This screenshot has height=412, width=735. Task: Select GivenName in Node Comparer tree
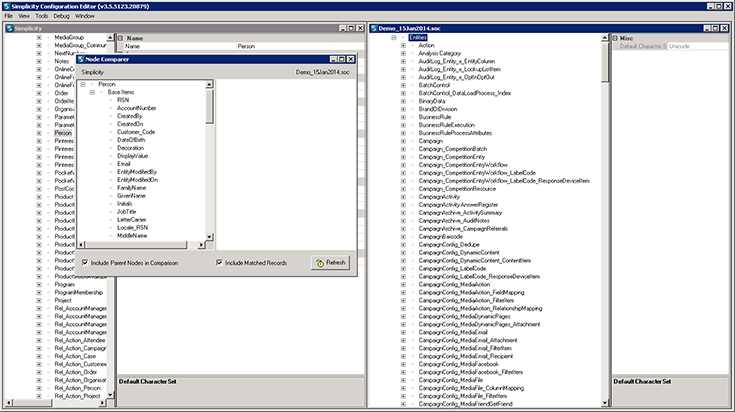click(x=131, y=196)
